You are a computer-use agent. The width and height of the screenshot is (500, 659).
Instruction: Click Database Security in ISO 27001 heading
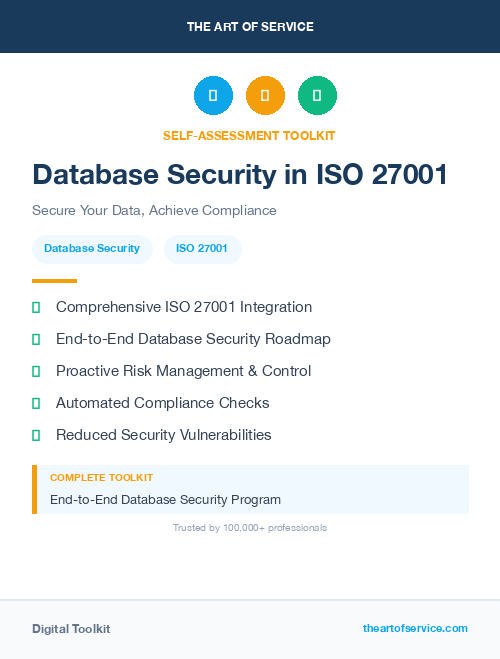(240, 174)
